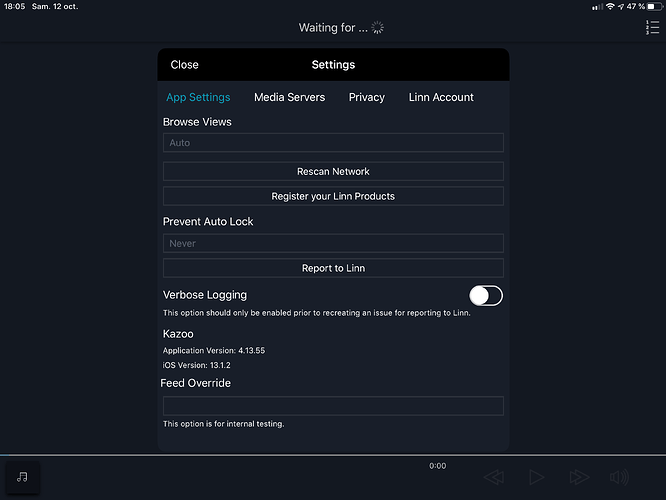Click iOS Version 13.1.2 text
This screenshot has height=500, width=666.
tap(197, 365)
